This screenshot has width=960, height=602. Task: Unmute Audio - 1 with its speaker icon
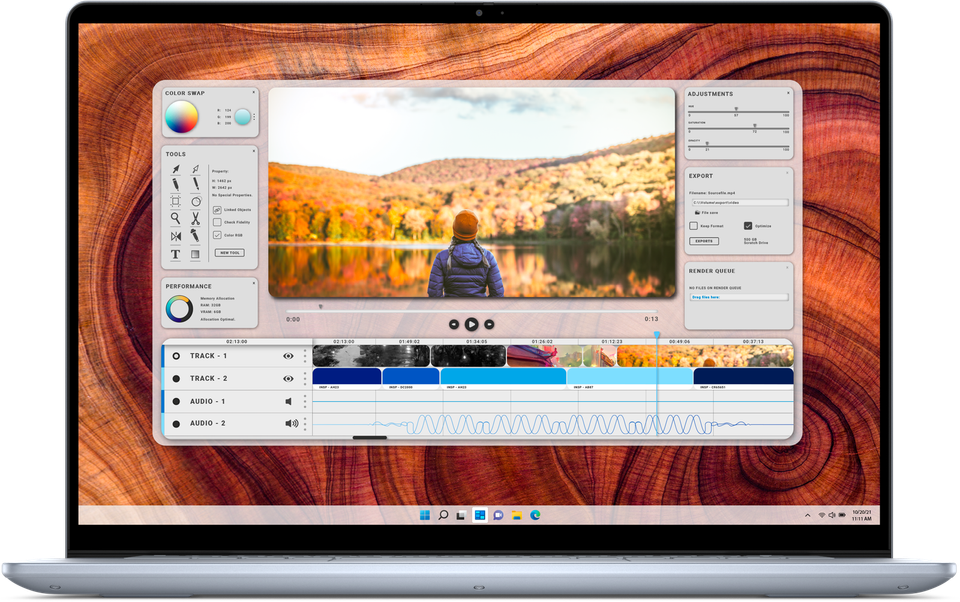coord(288,402)
